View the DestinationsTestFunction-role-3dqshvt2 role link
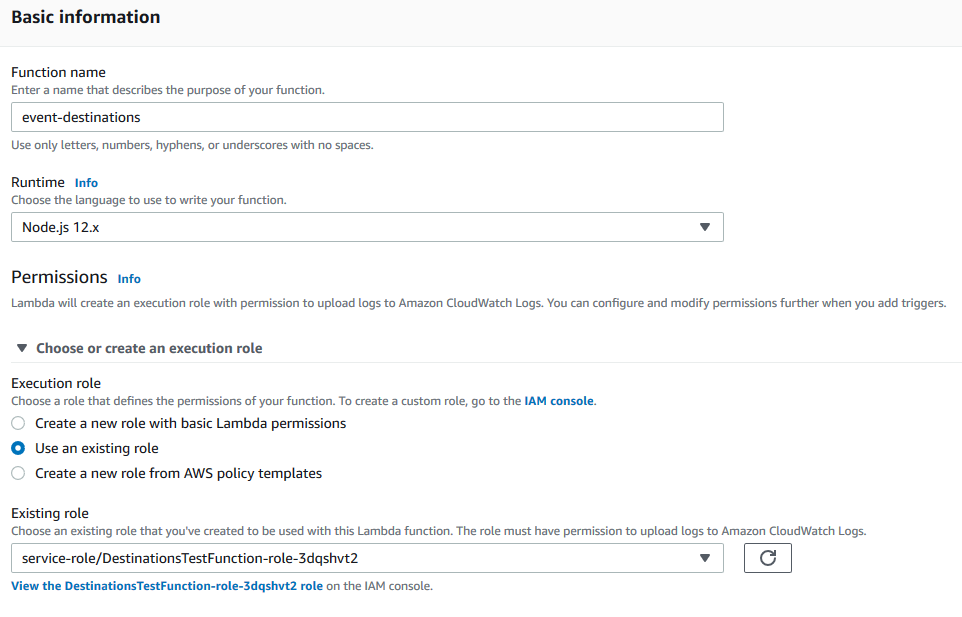This screenshot has height=617, width=962. [167, 586]
